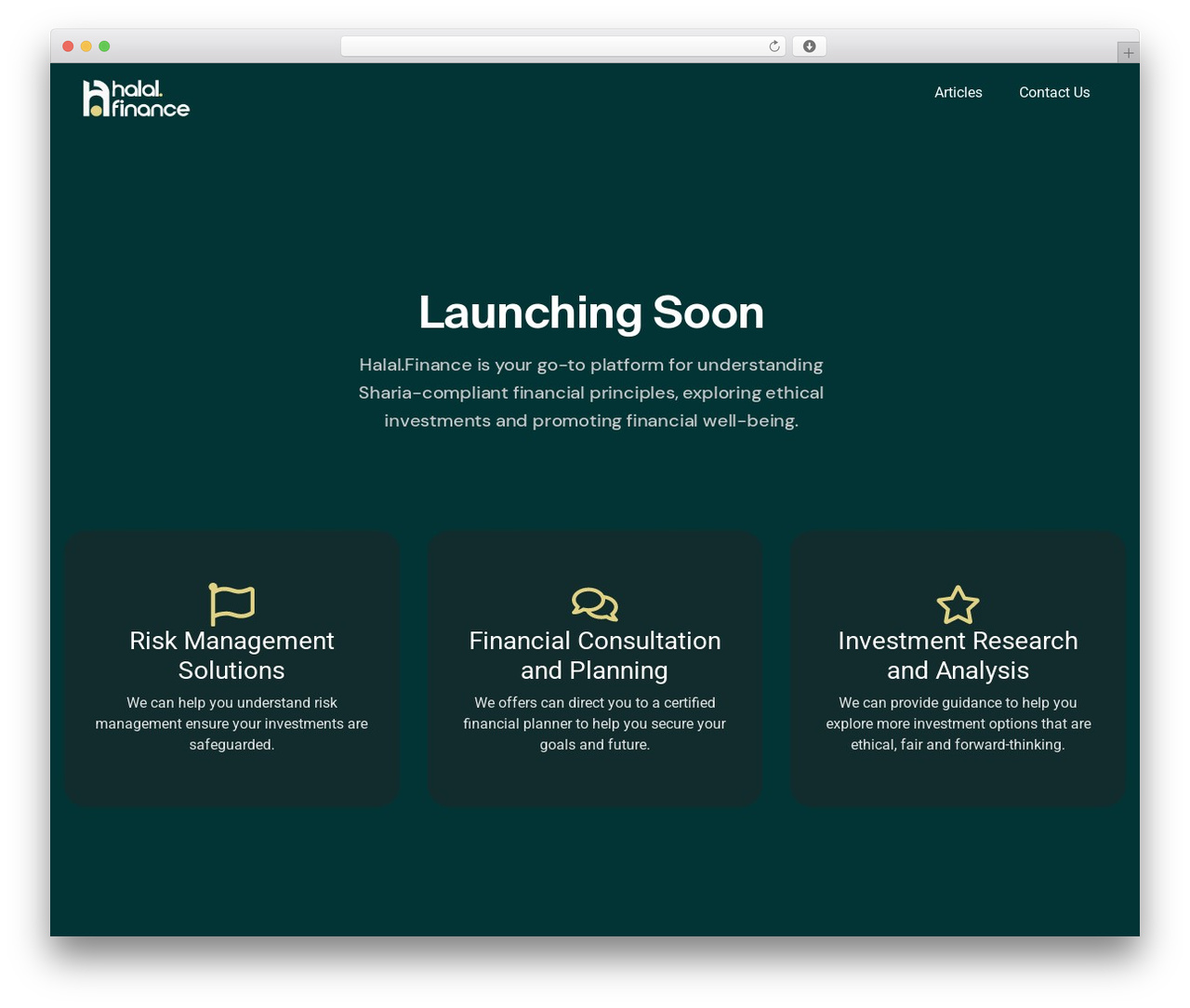
Task: Click the chat bubbles icon above Financial Consultation
Action: click(595, 604)
